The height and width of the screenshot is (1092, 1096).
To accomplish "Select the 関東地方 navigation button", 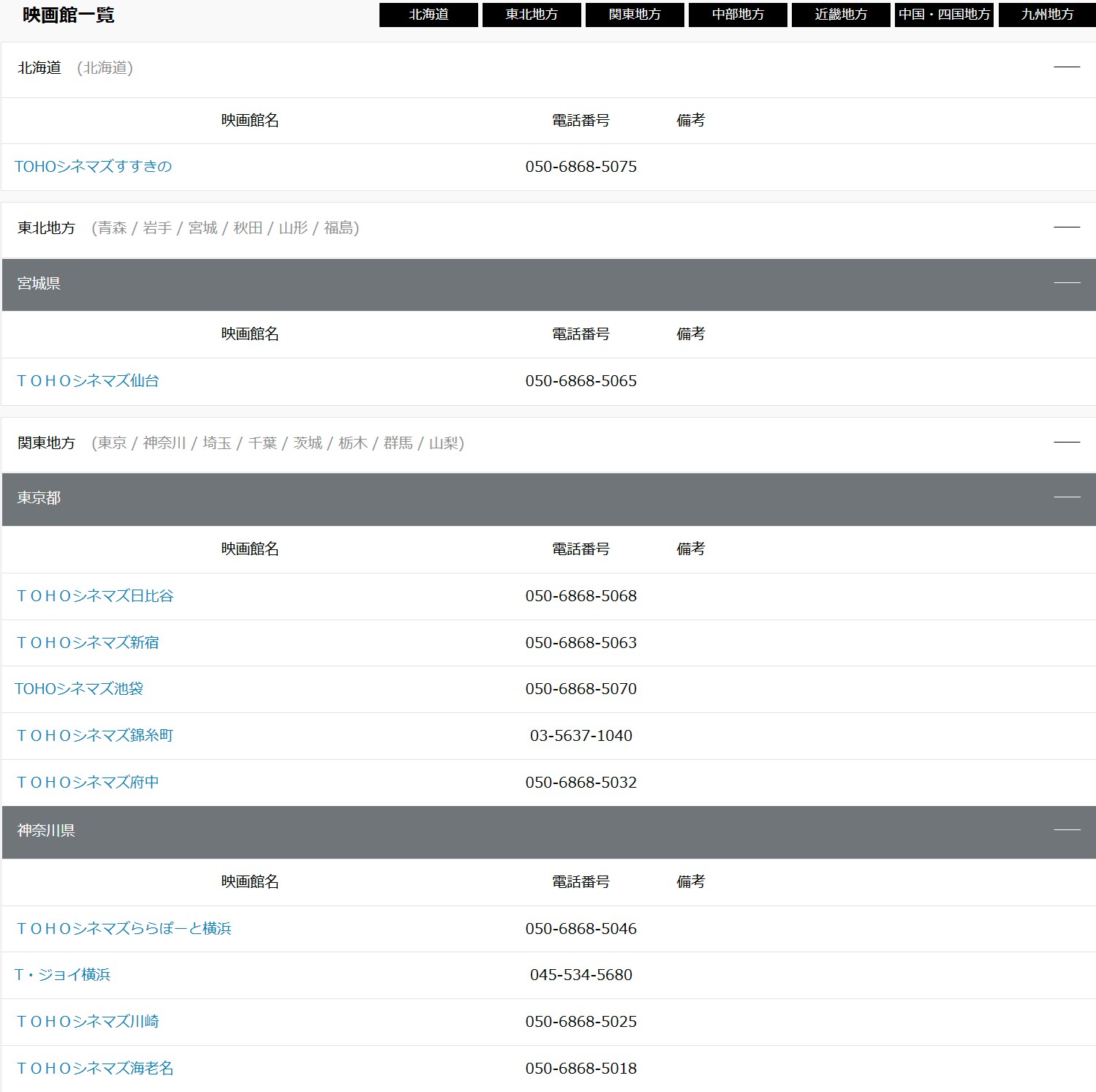I will coord(635,15).
